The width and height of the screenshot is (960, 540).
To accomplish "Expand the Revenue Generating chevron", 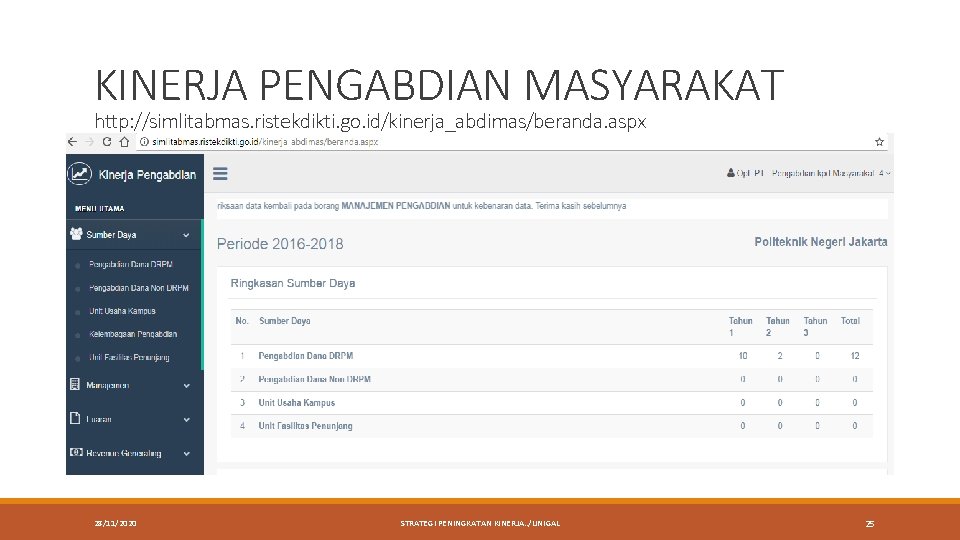I will point(187,454).
